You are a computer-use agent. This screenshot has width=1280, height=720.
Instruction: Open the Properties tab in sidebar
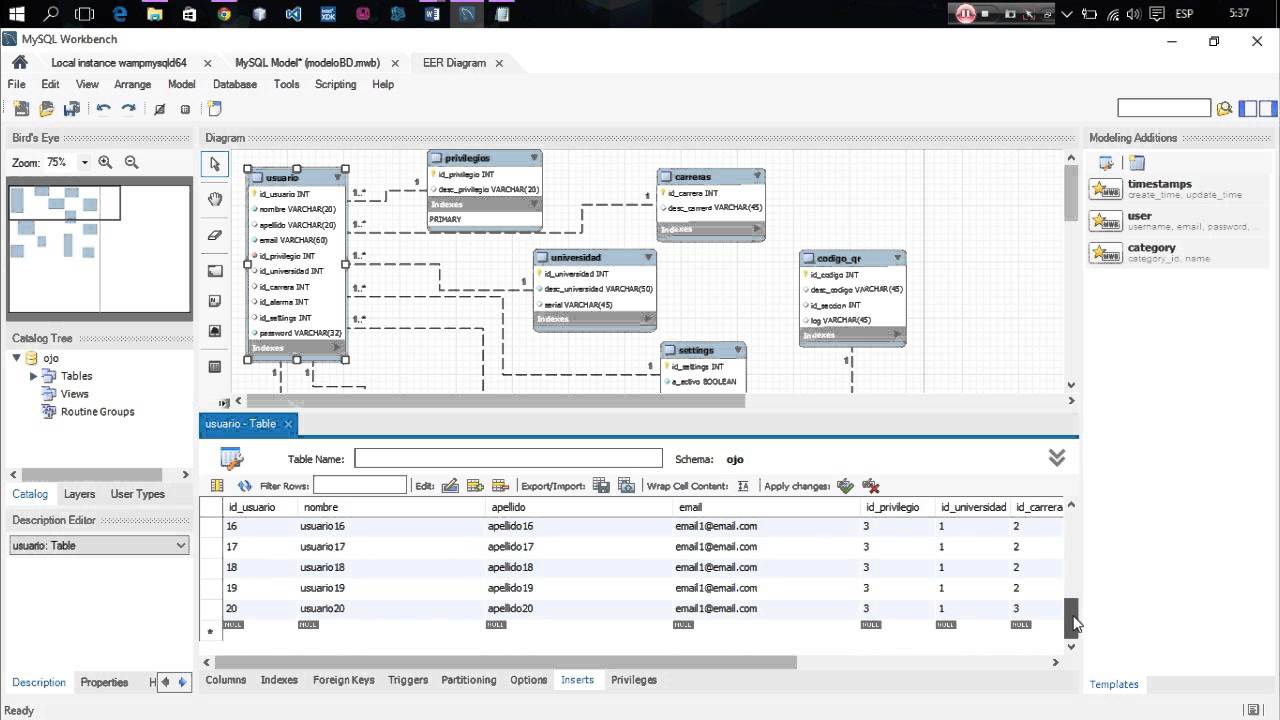click(104, 682)
